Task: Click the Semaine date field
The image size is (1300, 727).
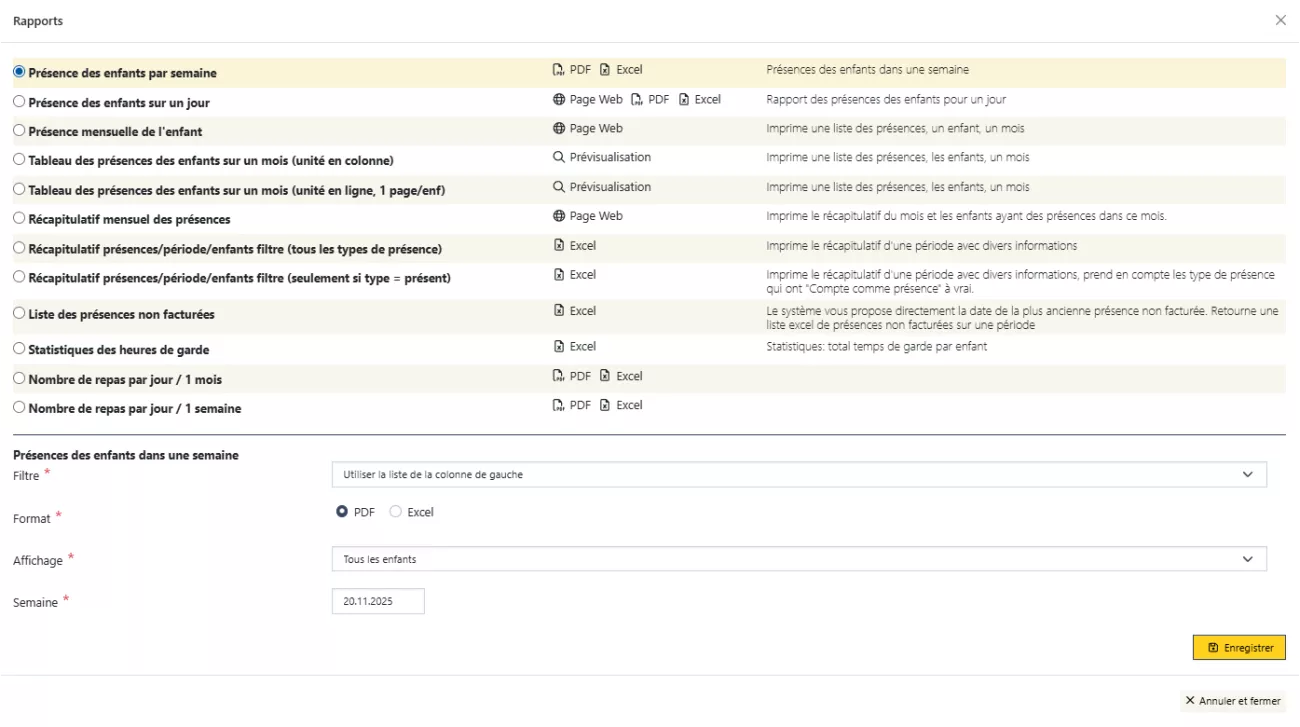Action: point(378,601)
